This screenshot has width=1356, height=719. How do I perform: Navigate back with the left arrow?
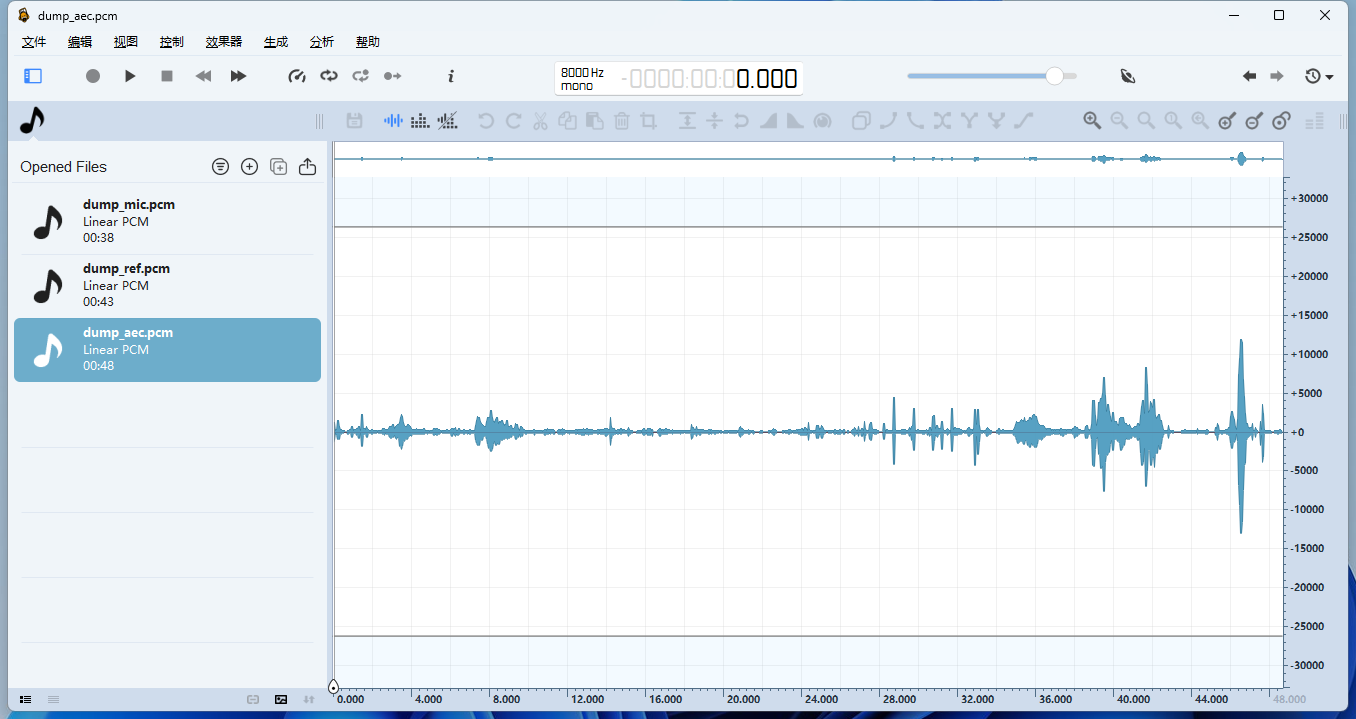coord(1249,76)
